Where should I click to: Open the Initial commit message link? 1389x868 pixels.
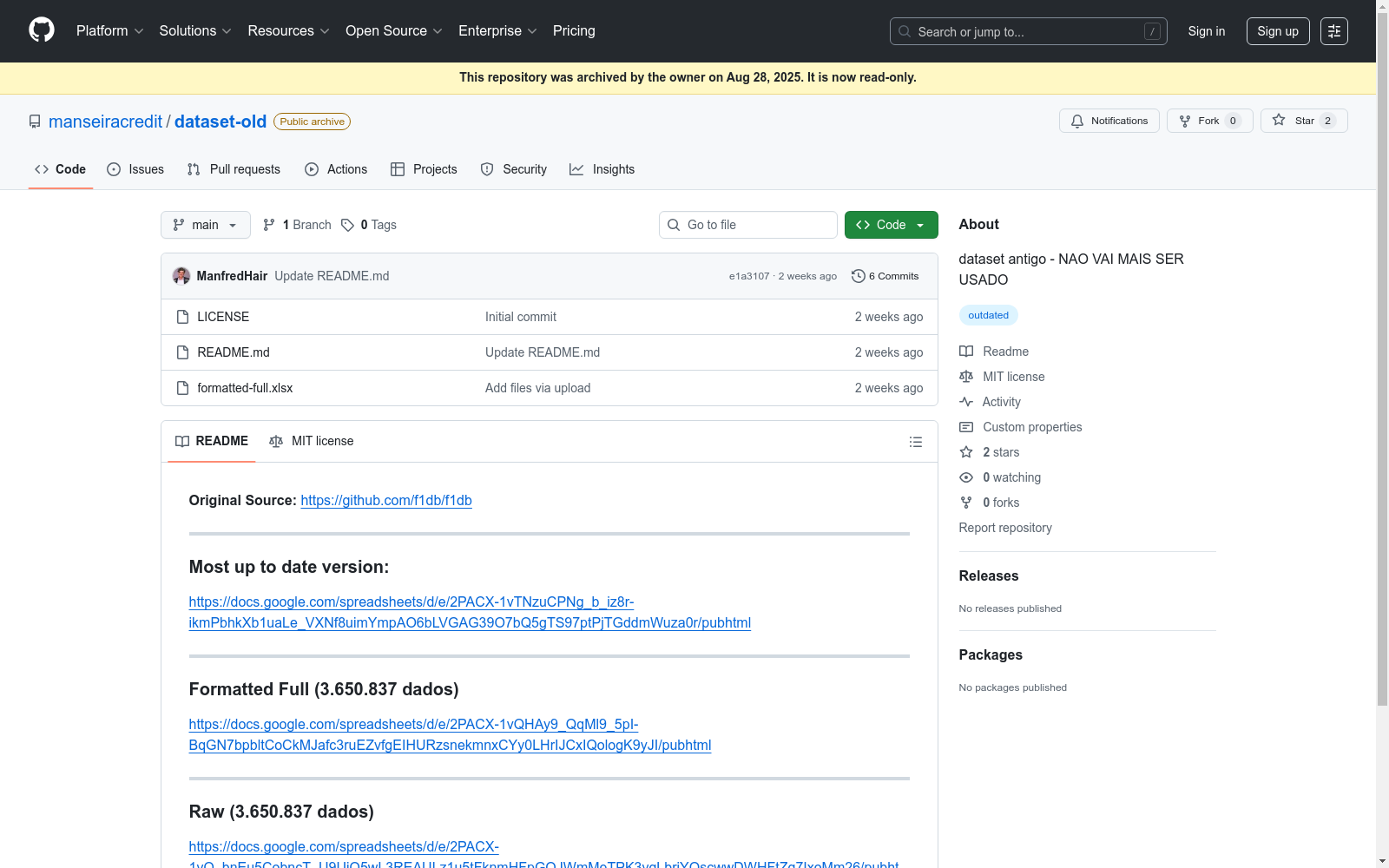[x=521, y=317]
